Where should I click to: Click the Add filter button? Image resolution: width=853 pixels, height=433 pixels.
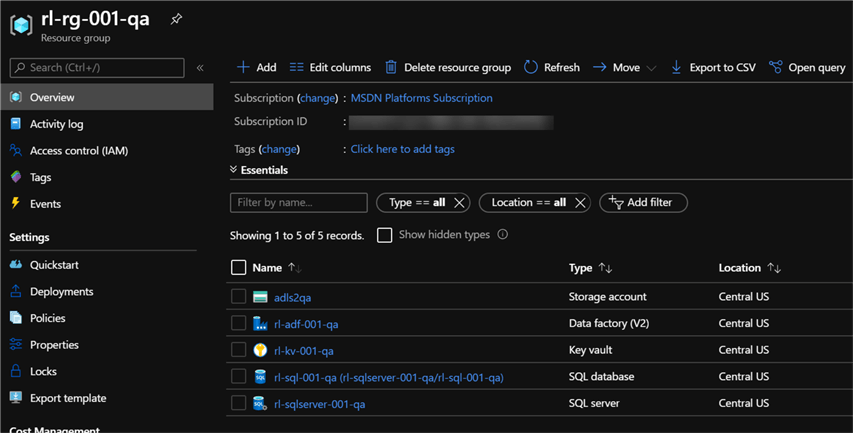[x=643, y=202]
